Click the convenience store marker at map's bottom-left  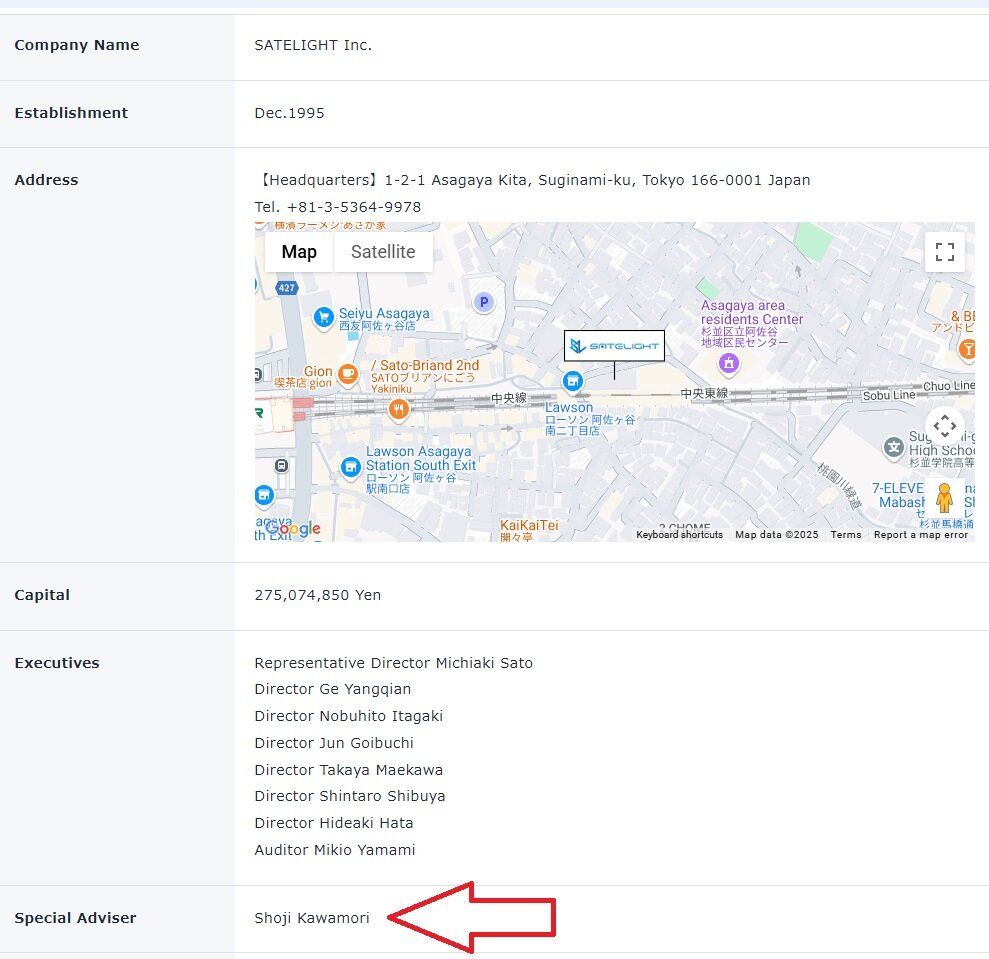tap(264, 496)
